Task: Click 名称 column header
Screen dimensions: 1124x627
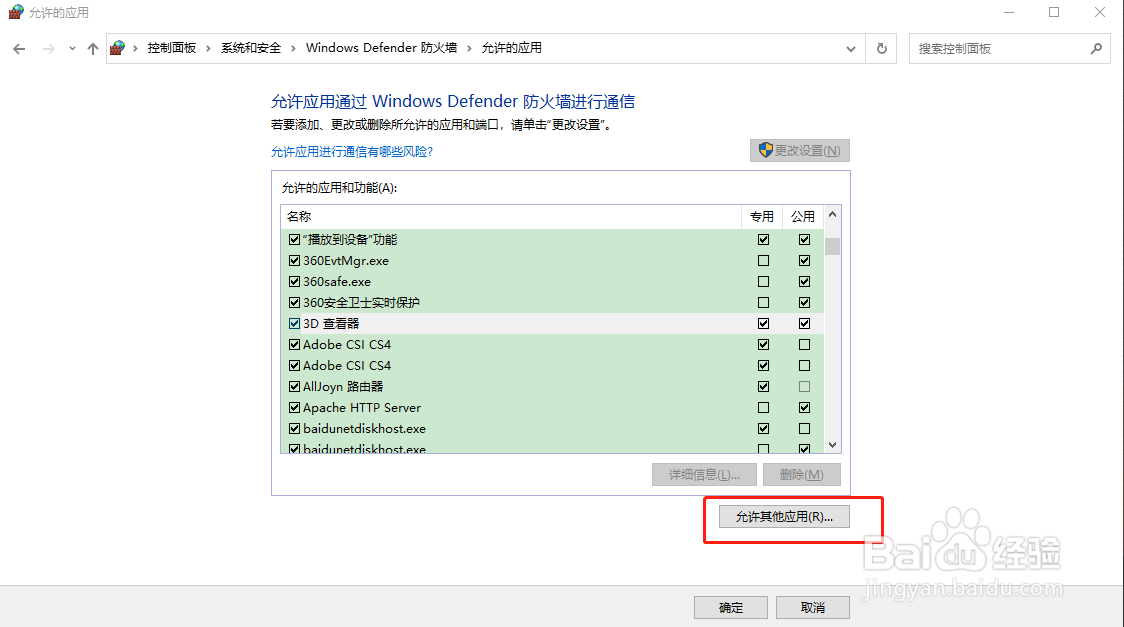Action: [510, 216]
